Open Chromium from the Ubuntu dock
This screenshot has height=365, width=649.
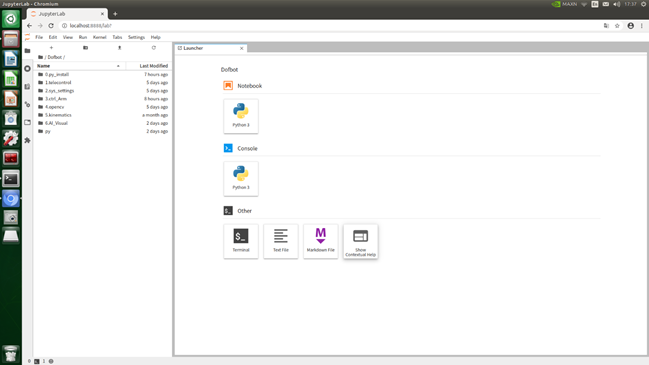pyautogui.click(x=11, y=199)
